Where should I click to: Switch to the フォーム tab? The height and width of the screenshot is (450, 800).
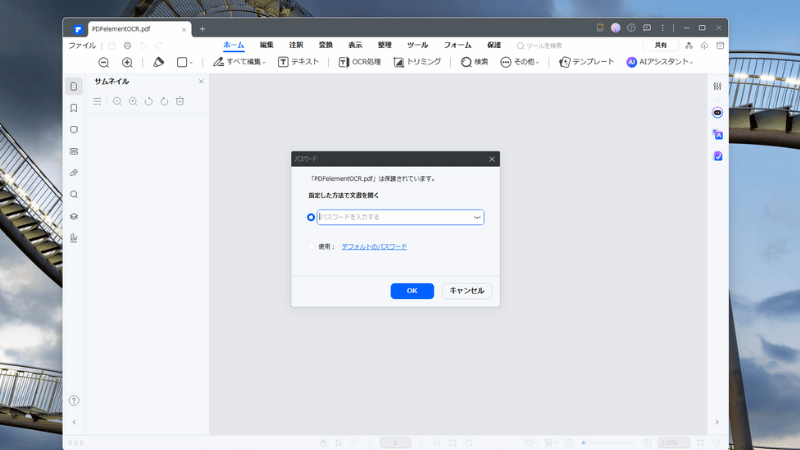pyautogui.click(x=458, y=45)
